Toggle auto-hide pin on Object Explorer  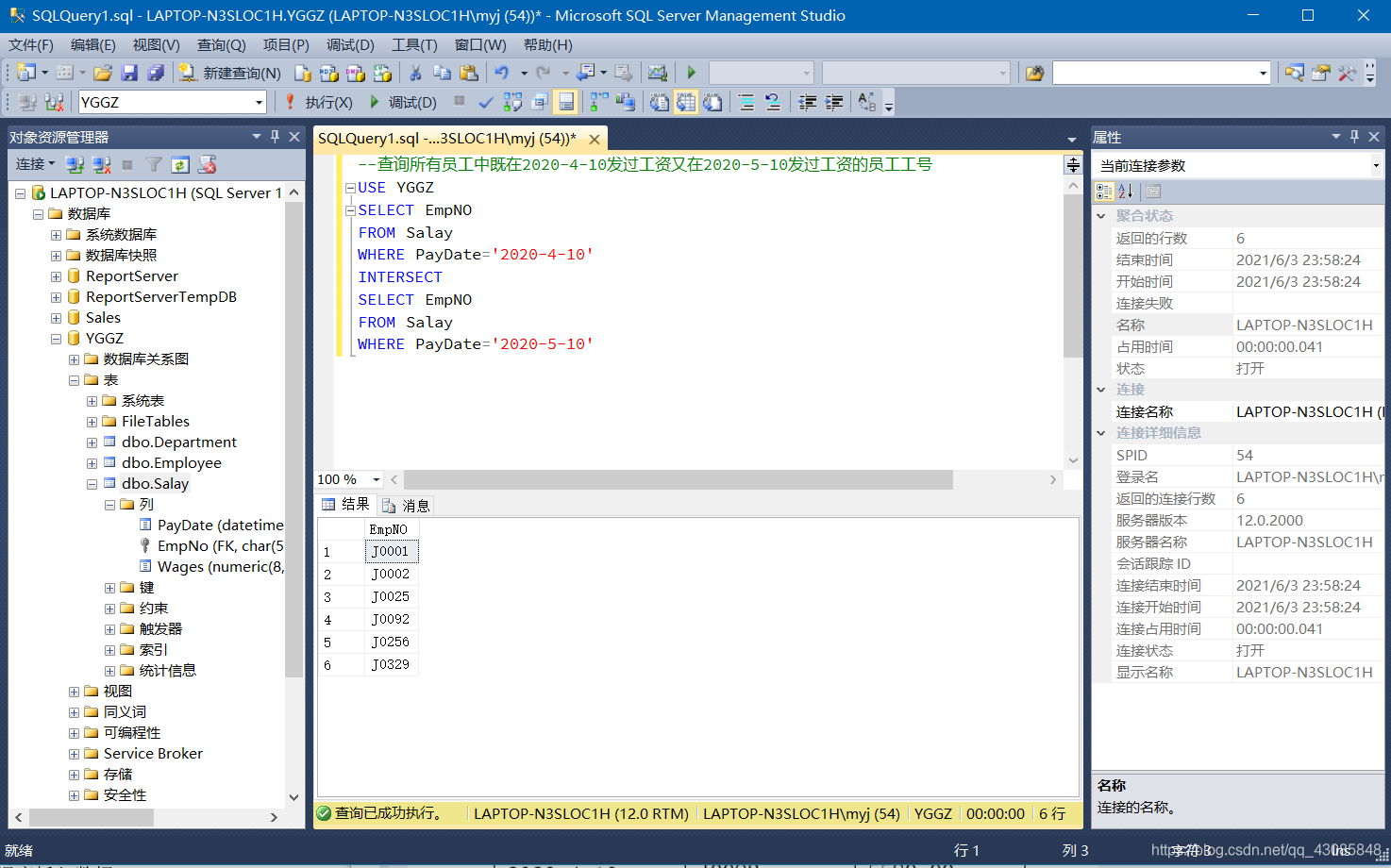[x=276, y=137]
